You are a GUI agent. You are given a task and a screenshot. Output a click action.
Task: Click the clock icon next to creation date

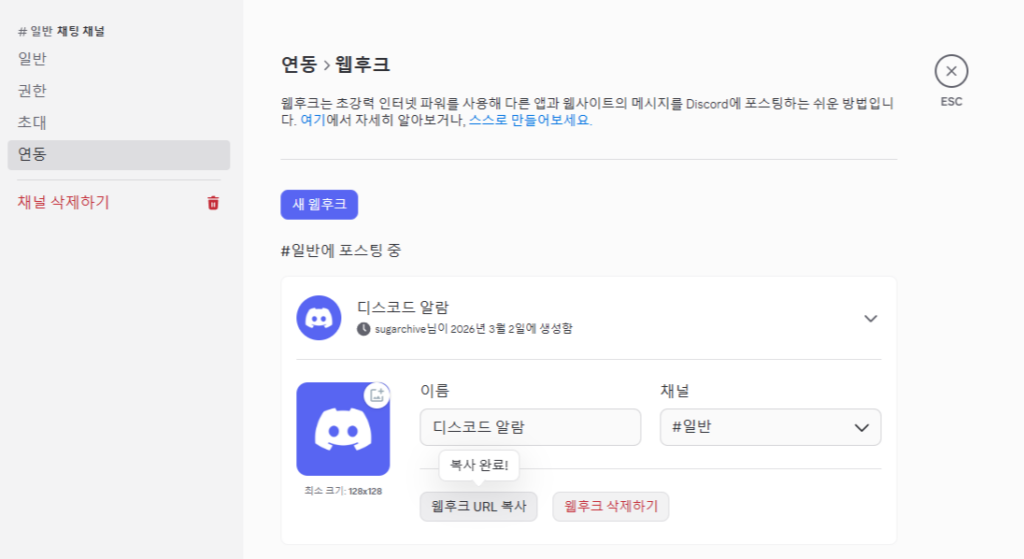[x=364, y=328]
